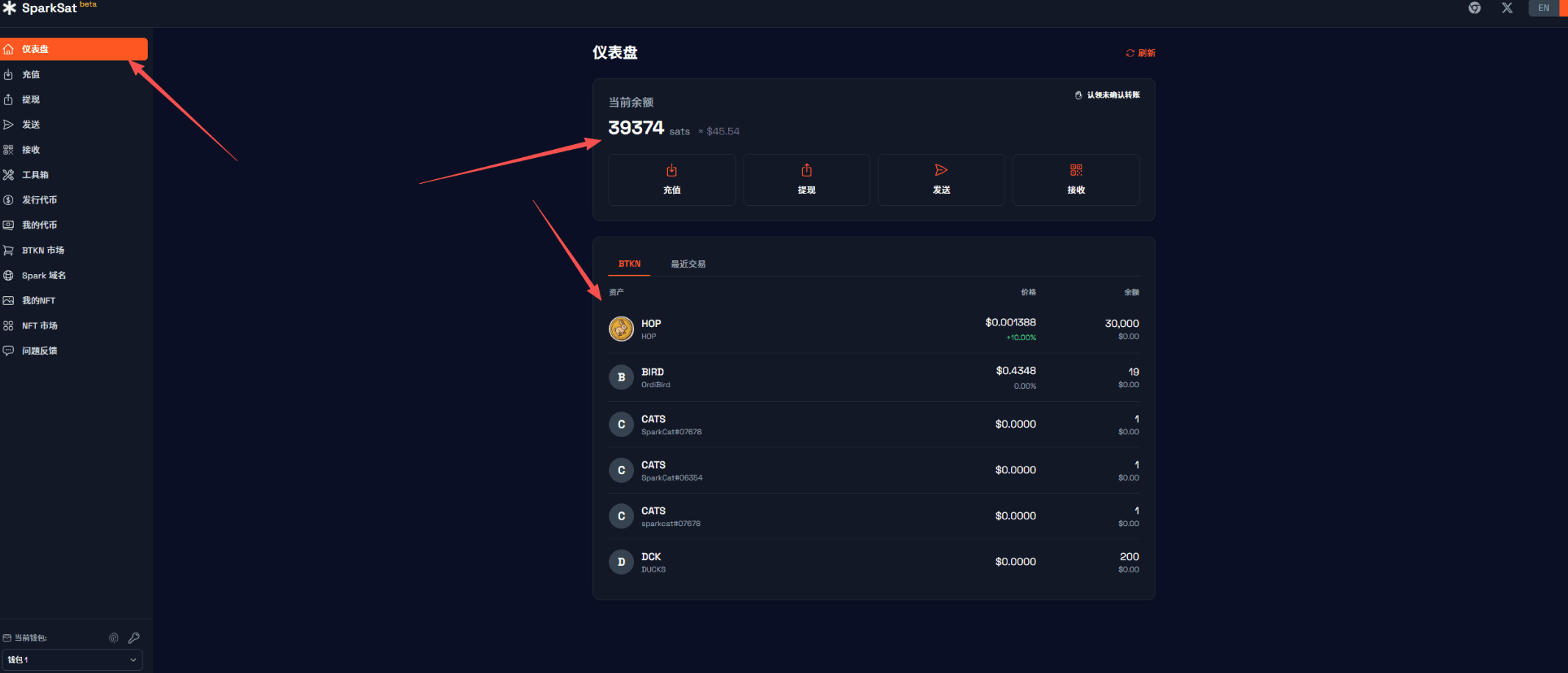
Task: Click the sparkcat#07678 lowercase CATS avatar
Action: [621, 516]
